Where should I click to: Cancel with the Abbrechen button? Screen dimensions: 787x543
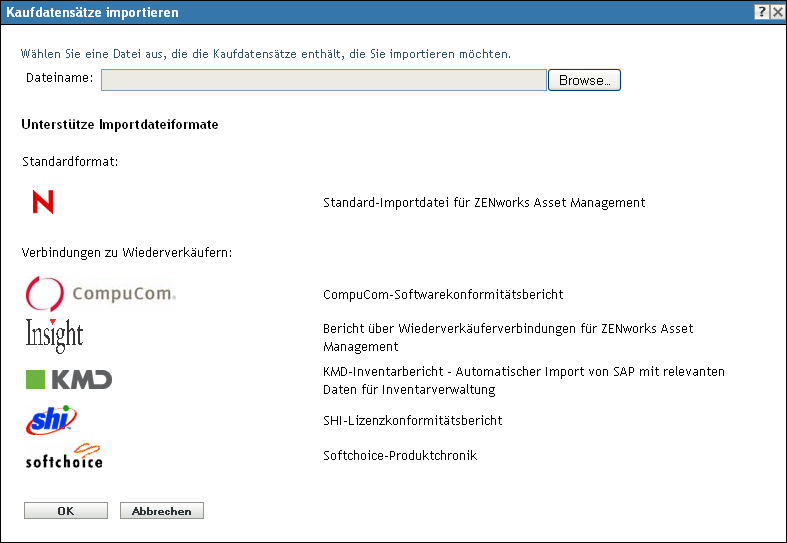(x=162, y=511)
